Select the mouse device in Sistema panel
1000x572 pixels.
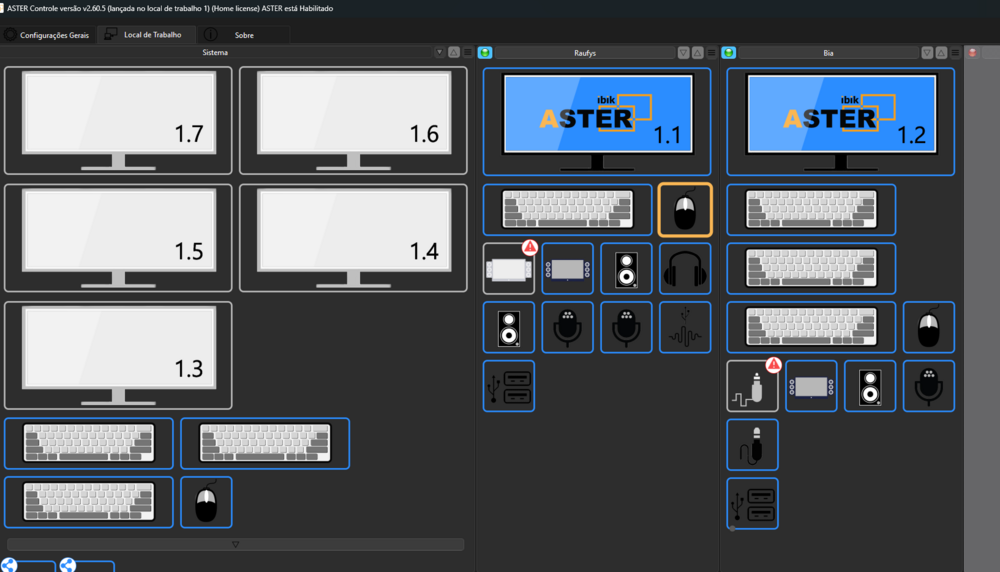(206, 502)
